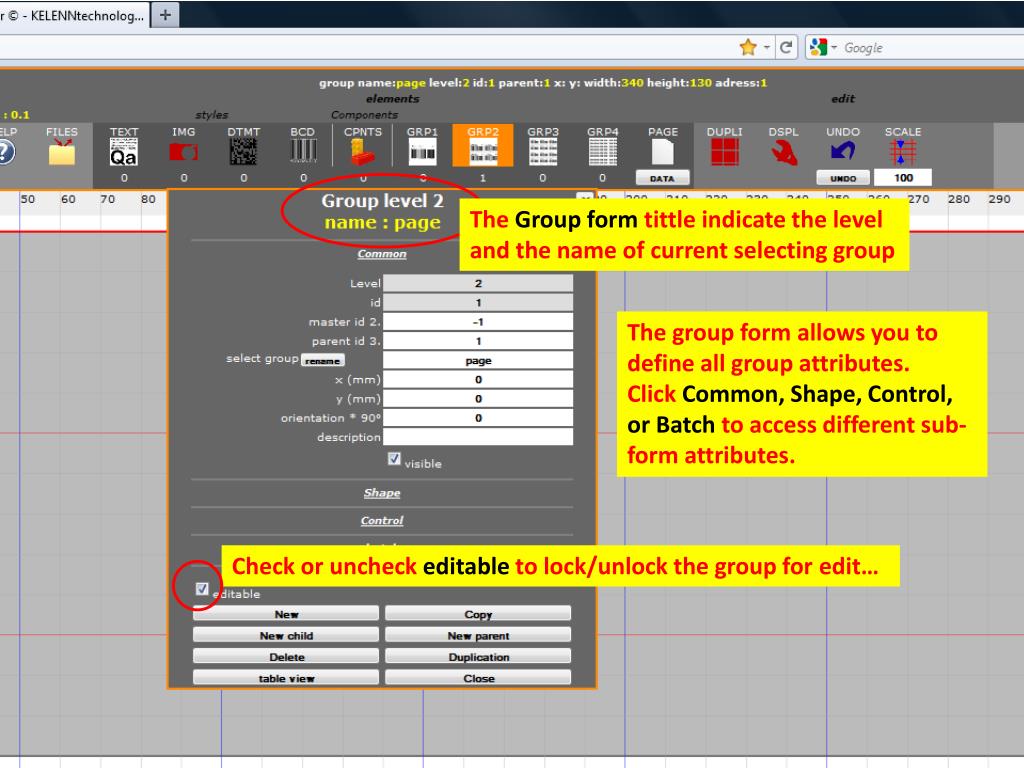Viewport: 1024px width, 768px height.
Task: Select the IMG image element tool
Action: (183, 152)
